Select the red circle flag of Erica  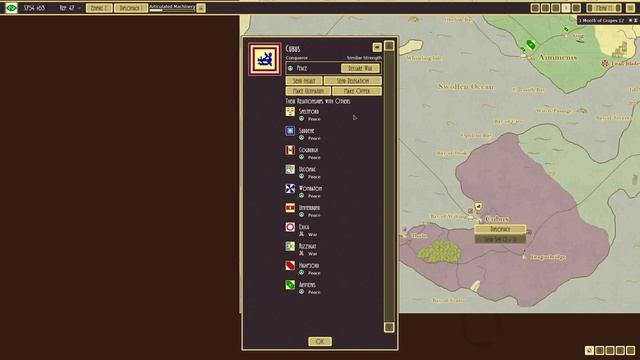coord(290,227)
